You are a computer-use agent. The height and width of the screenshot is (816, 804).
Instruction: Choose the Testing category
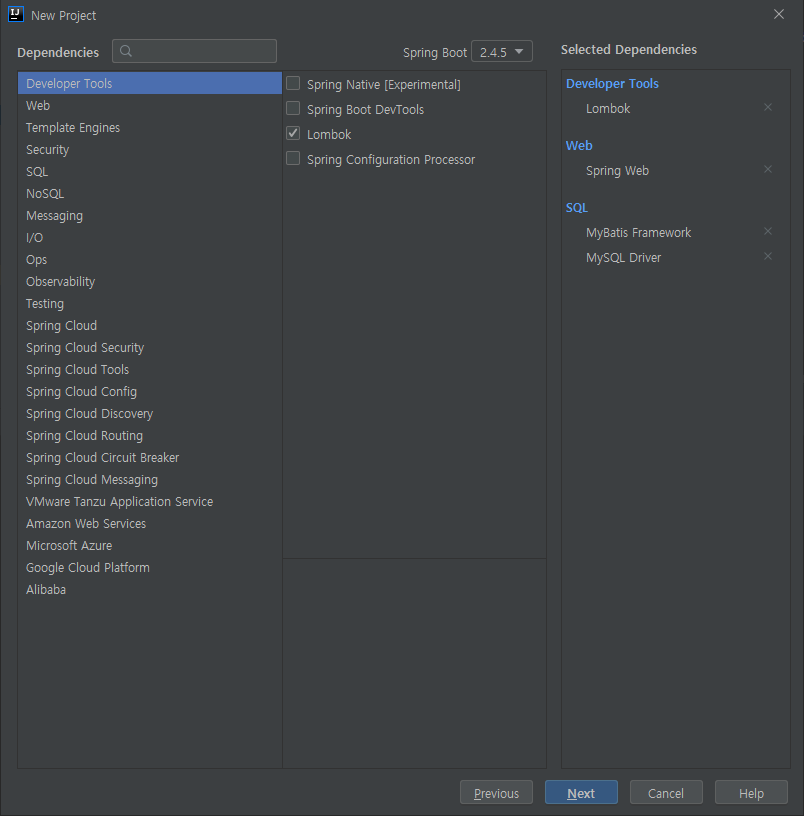(150, 303)
